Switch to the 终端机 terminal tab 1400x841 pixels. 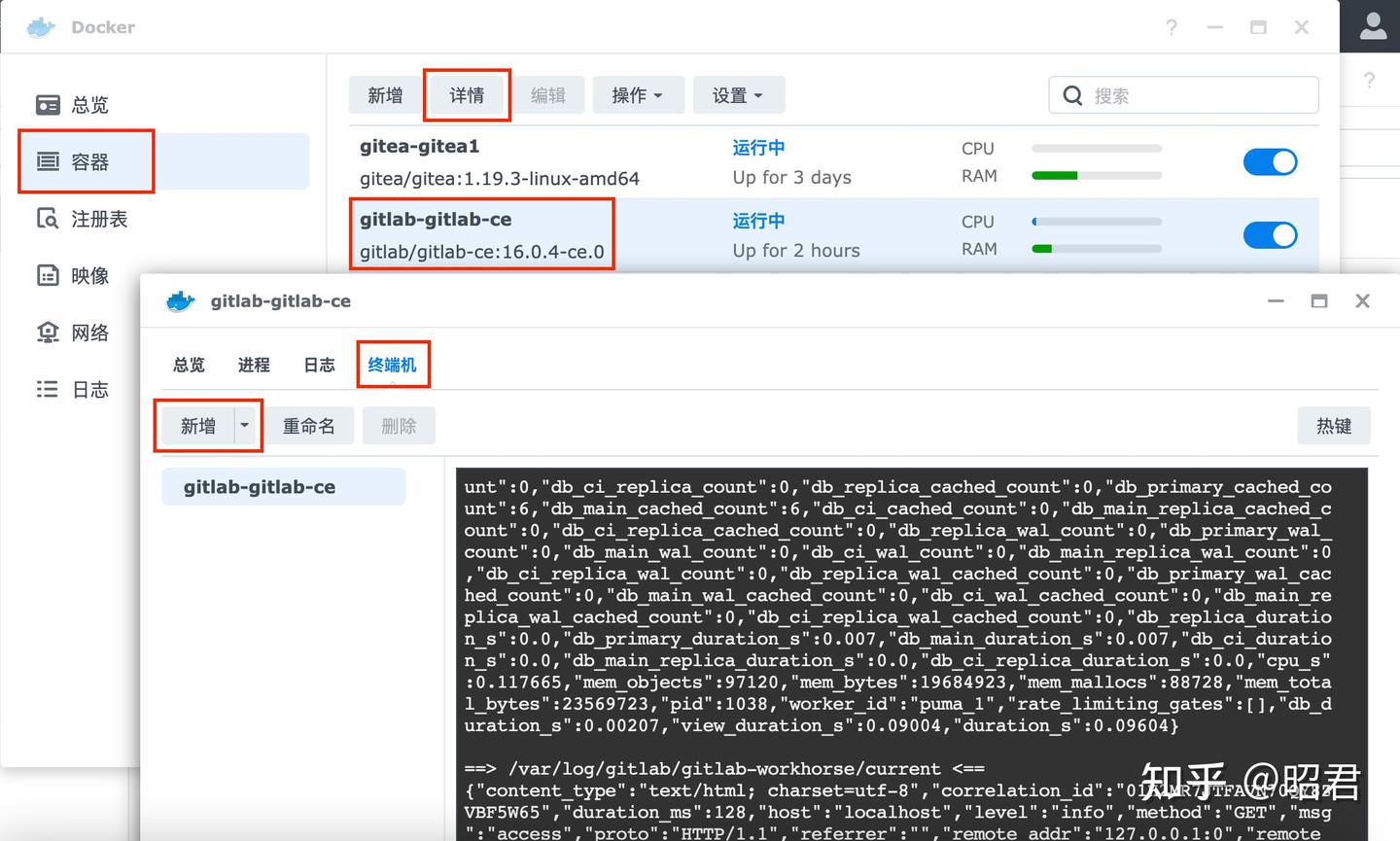click(393, 364)
